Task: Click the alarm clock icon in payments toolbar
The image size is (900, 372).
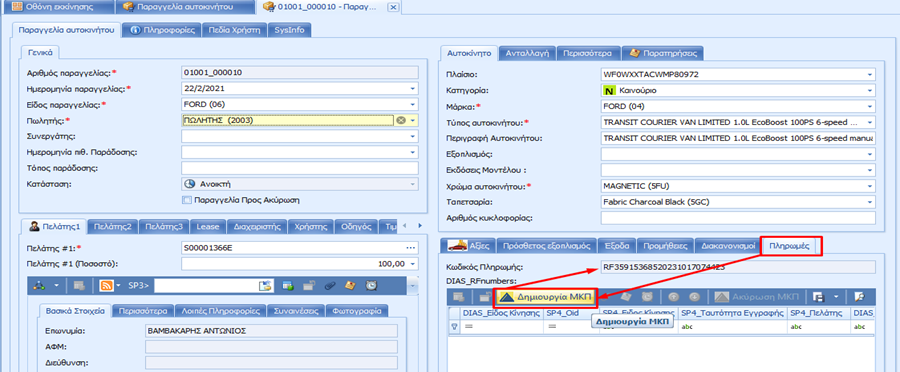Action: [x=647, y=297]
